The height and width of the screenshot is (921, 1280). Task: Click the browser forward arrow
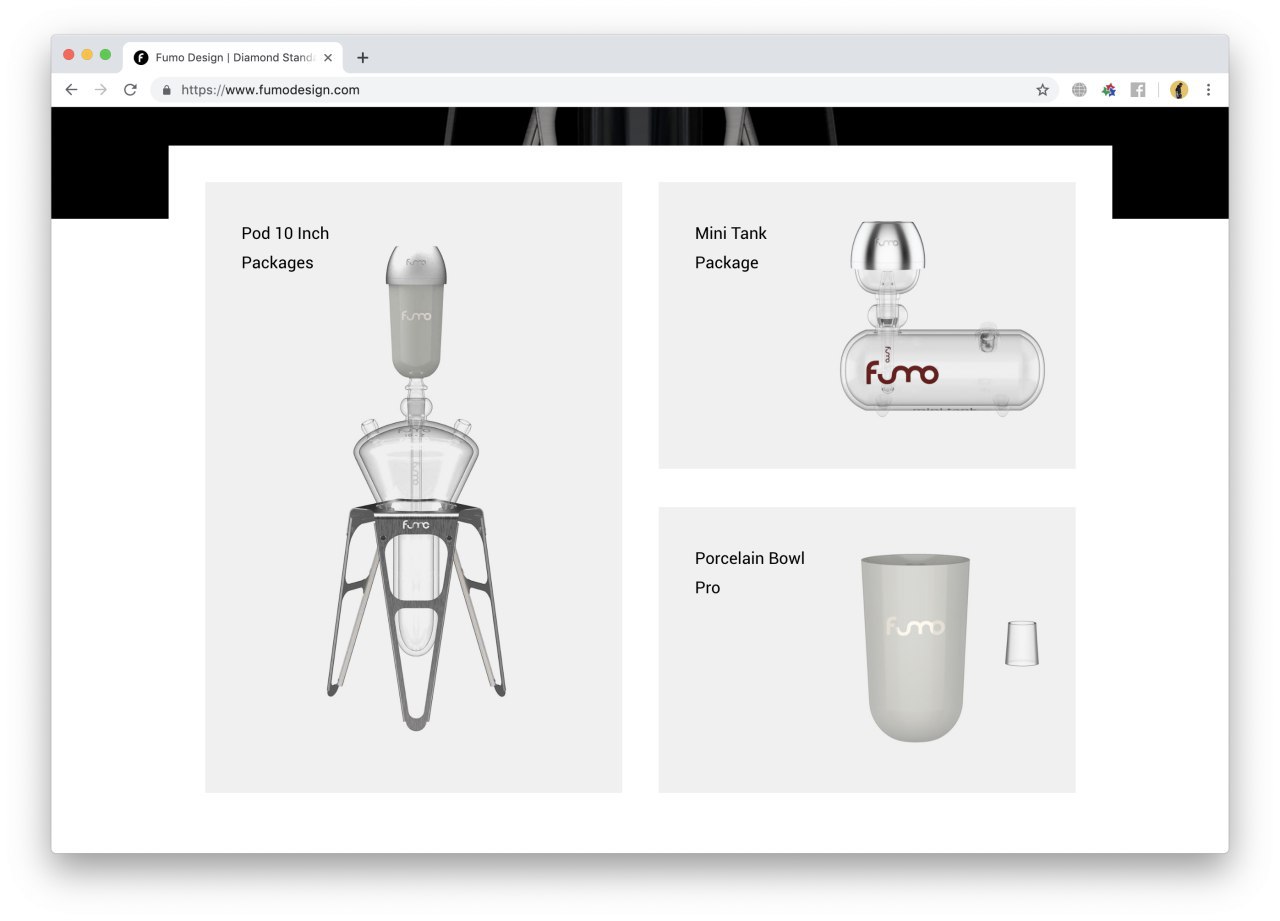pyautogui.click(x=100, y=90)
